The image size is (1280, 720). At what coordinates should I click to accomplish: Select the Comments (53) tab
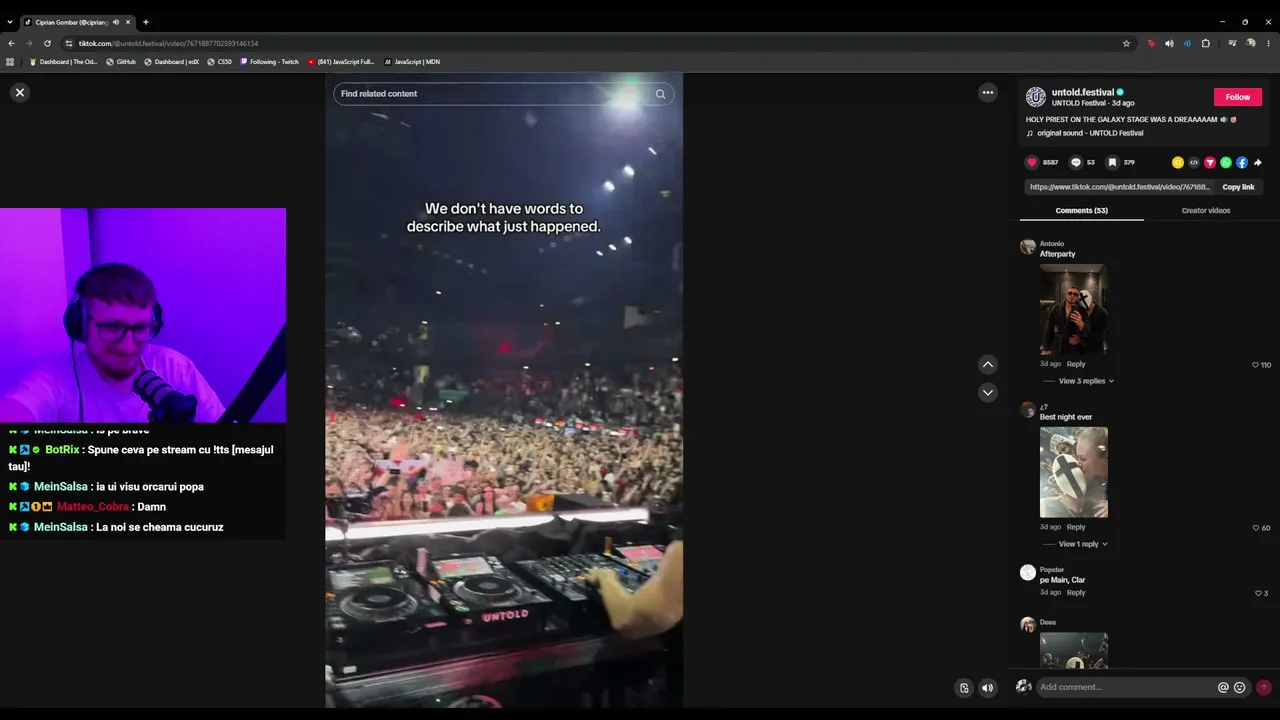pyautogui.click(x=1082, y=211)
